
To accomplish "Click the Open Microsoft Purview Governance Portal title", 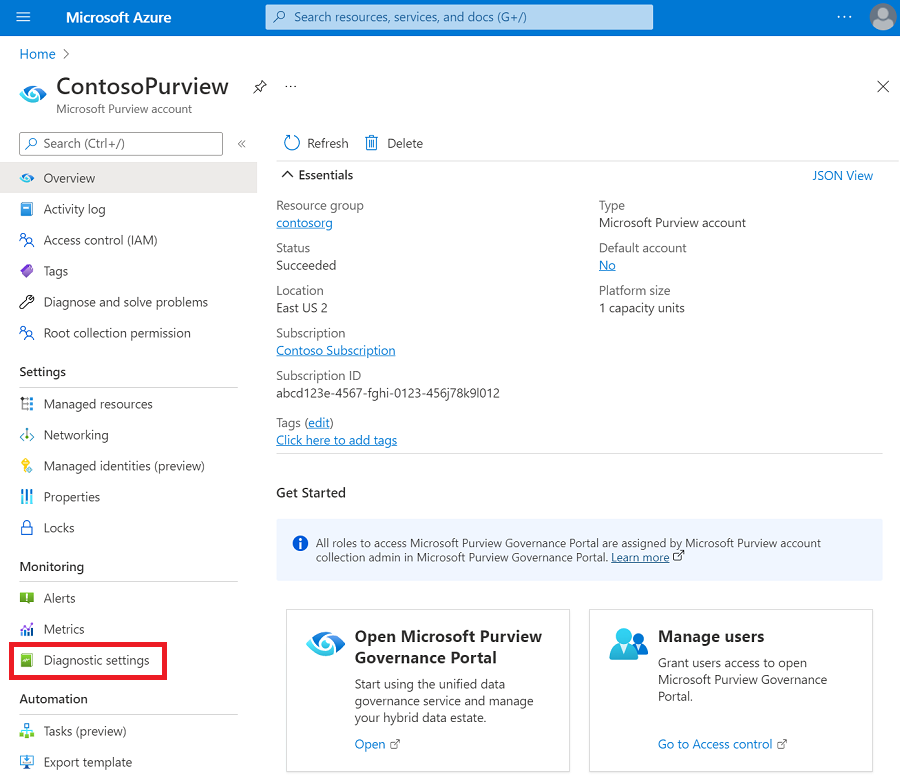I will click(448, 647).
